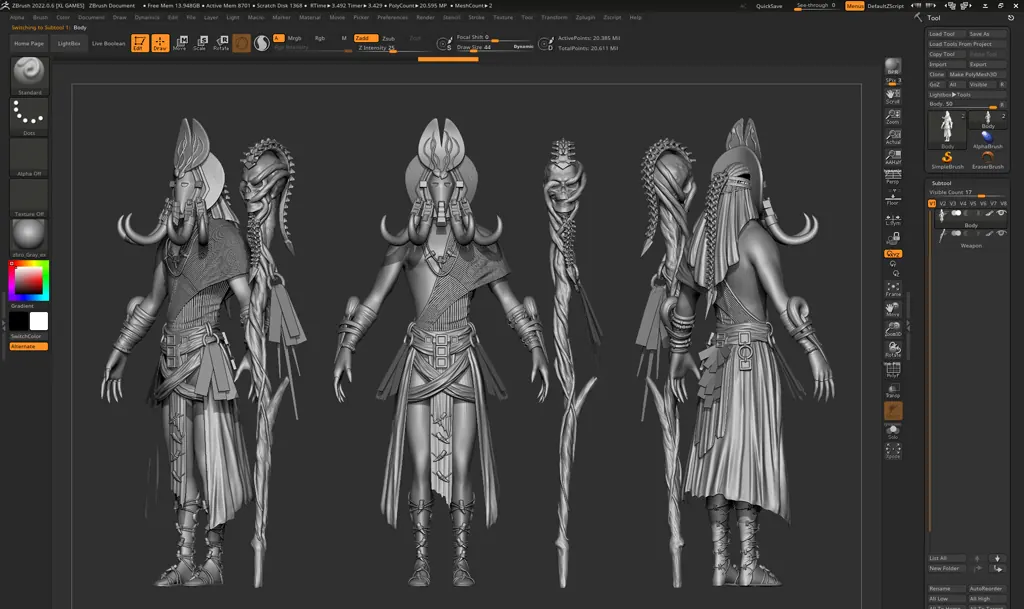Adjust the Draw Size slider

click(494, 47)
